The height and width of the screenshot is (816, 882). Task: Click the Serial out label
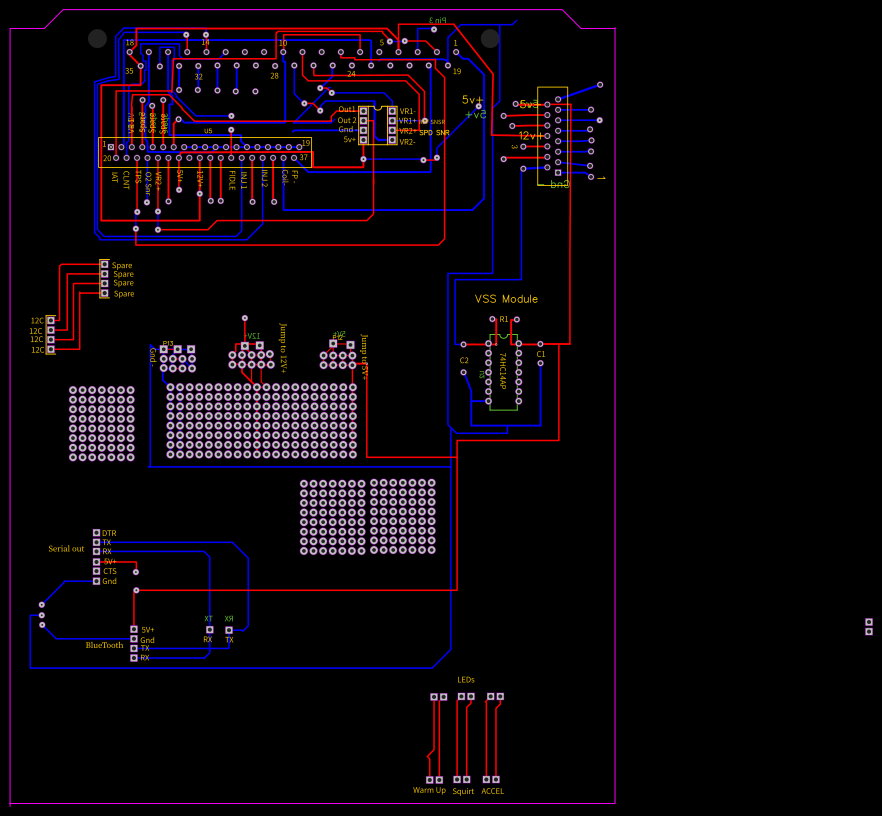click(x=66, y=548)
